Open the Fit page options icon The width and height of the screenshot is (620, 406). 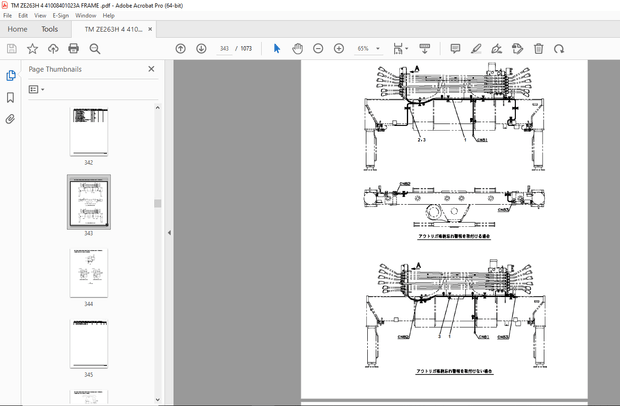point(400,49)
